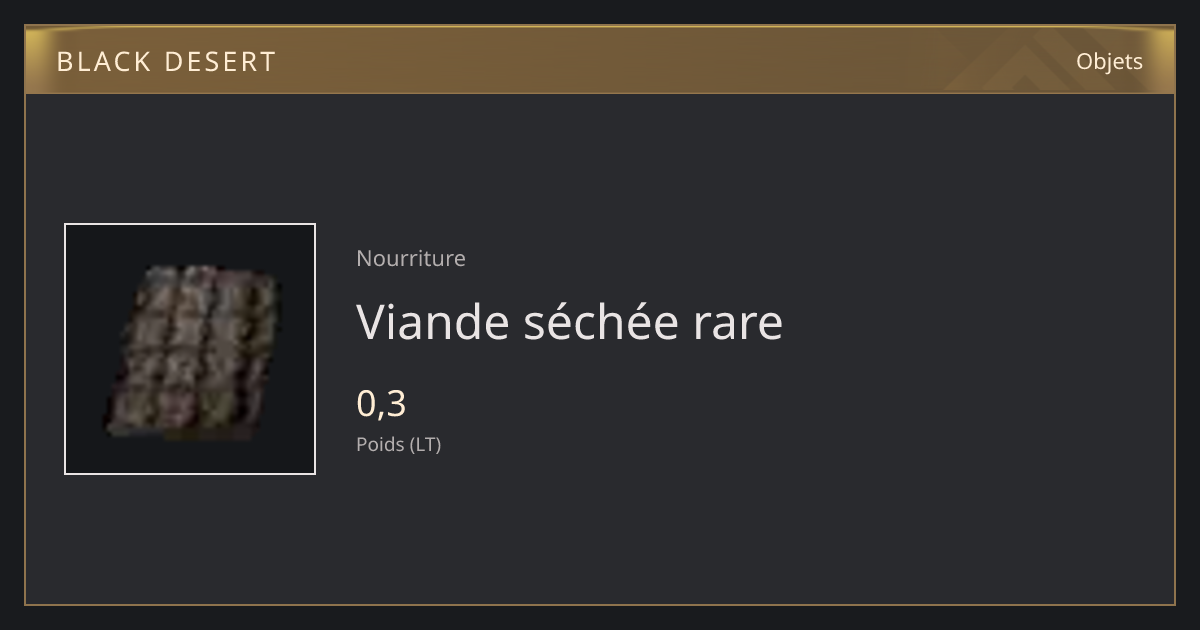This screenshot has height=630, width=1200.
Task: Select the Nourriture category label
Action: click(411, 258)
